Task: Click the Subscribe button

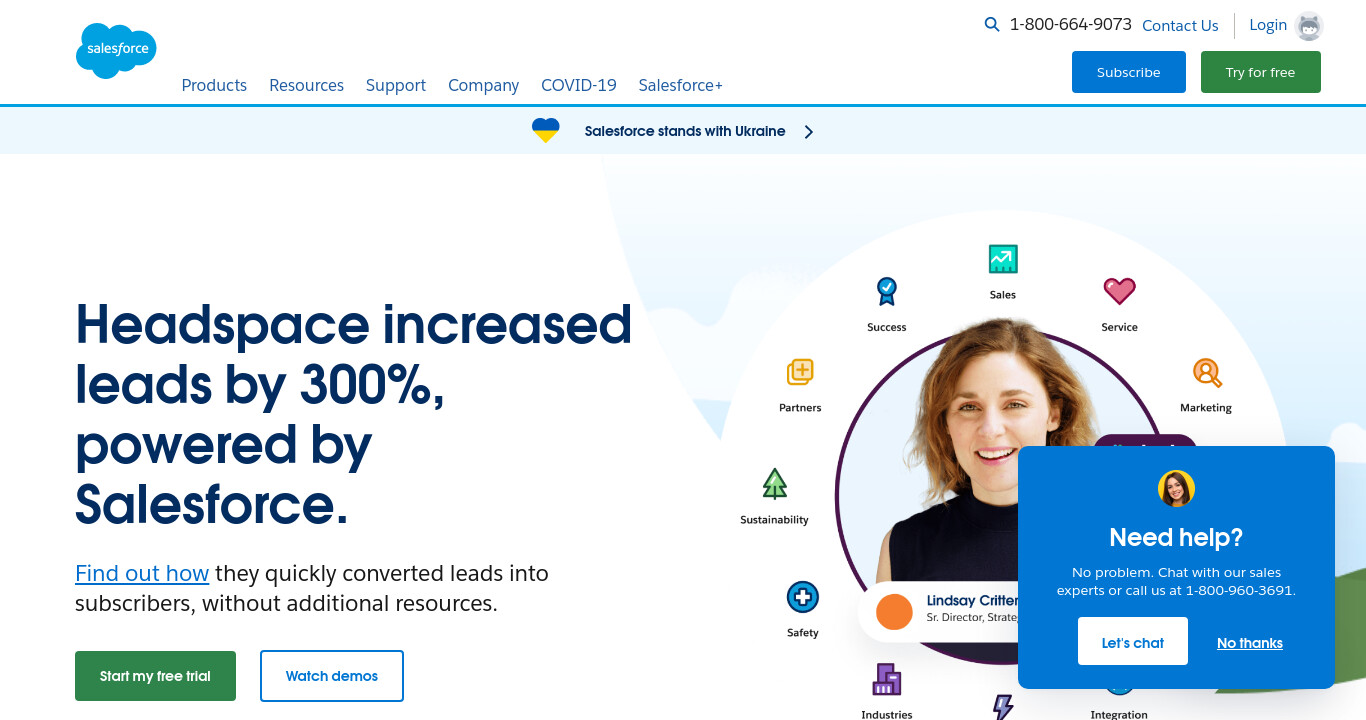Action: [x=1129, y=72]
